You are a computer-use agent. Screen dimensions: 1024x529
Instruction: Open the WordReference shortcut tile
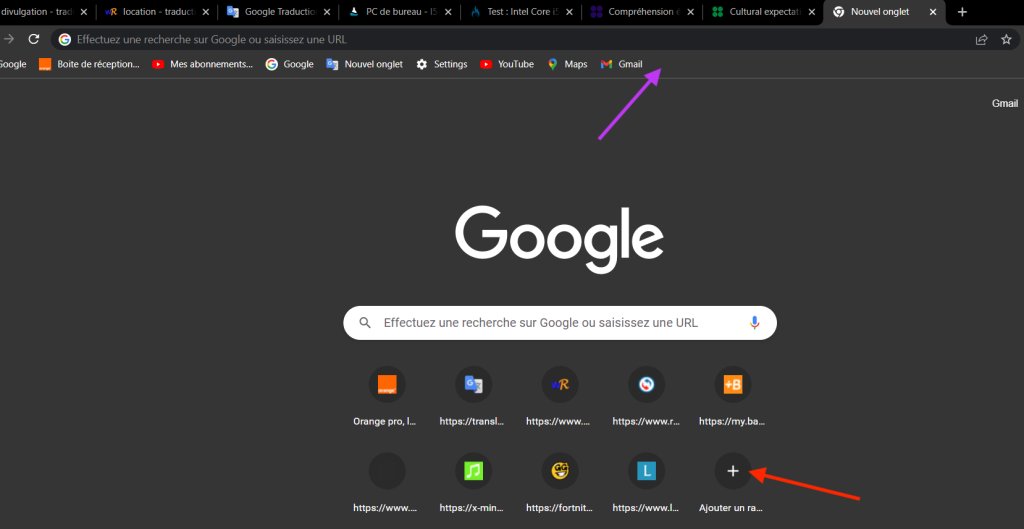pyautogui.click(x=560, y=397)
